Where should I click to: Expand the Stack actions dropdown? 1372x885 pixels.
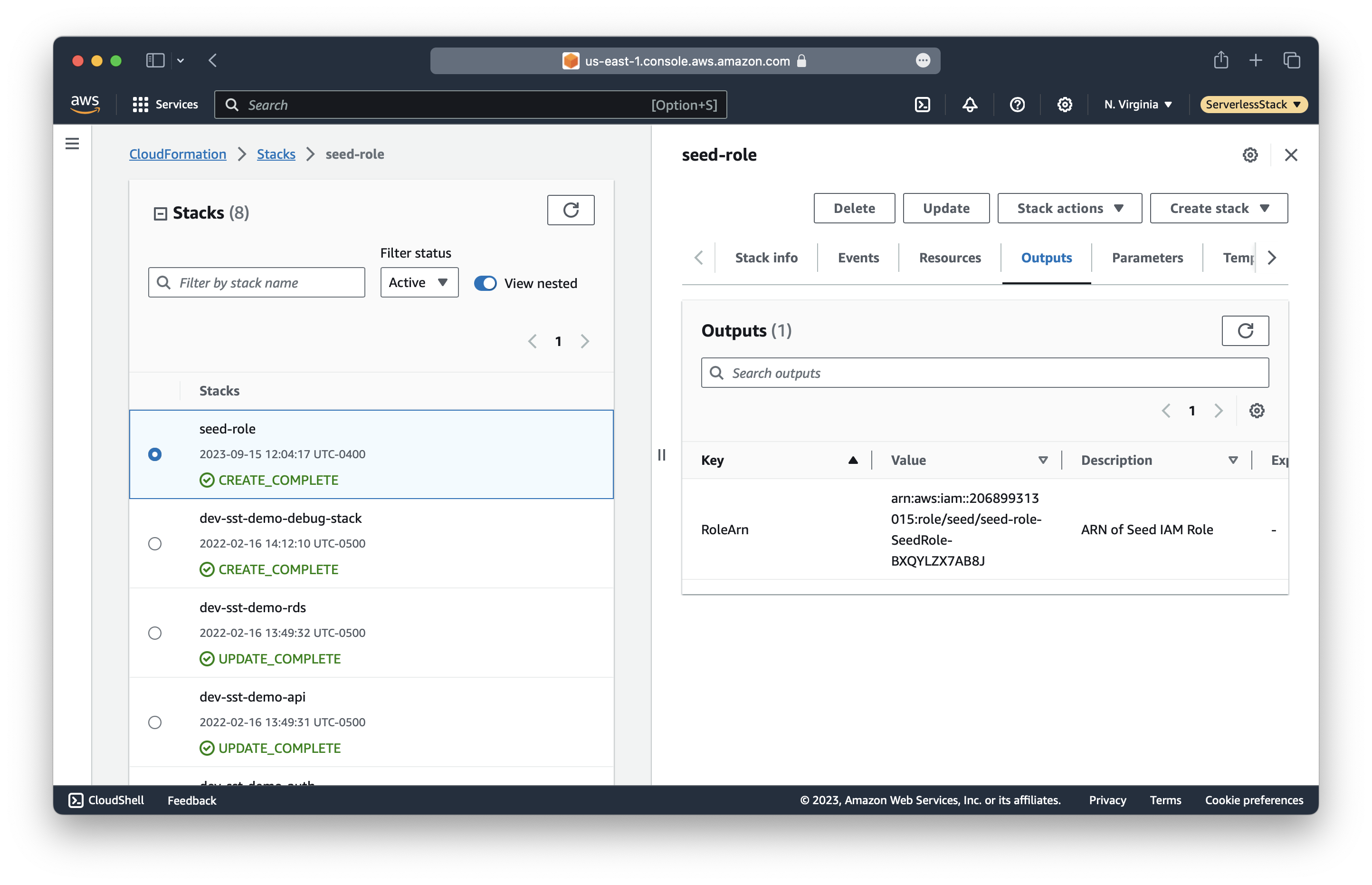coord(1069,209)
